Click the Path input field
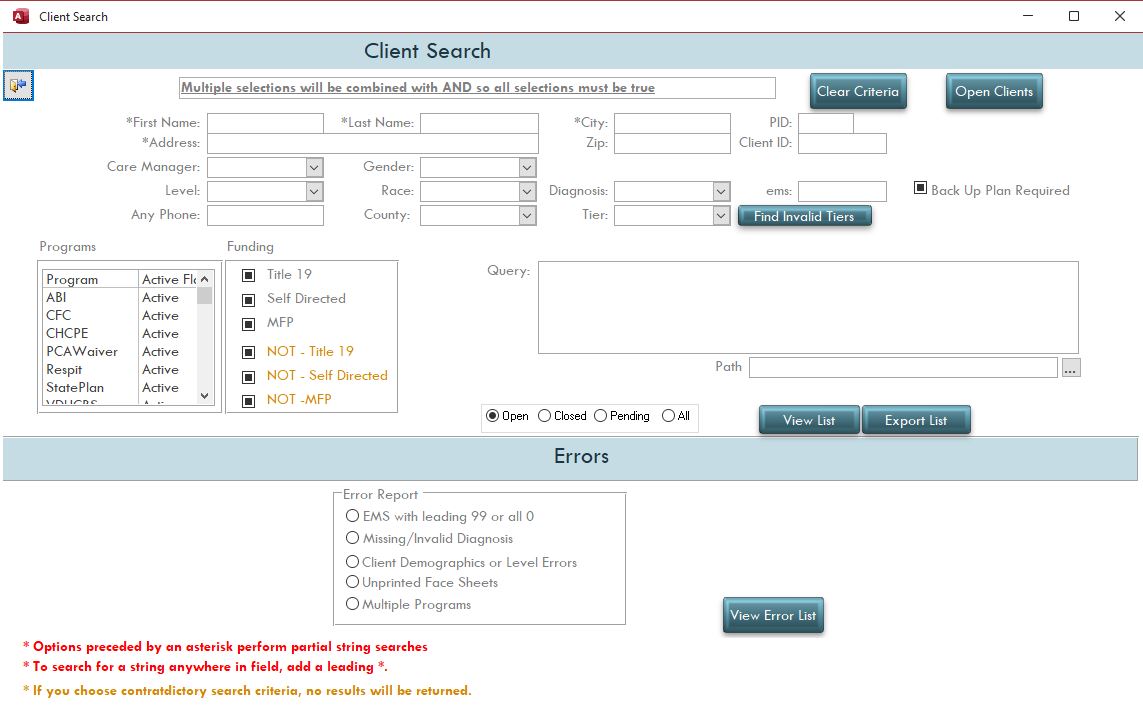1143x705 pixels. [x=903, y=367]
